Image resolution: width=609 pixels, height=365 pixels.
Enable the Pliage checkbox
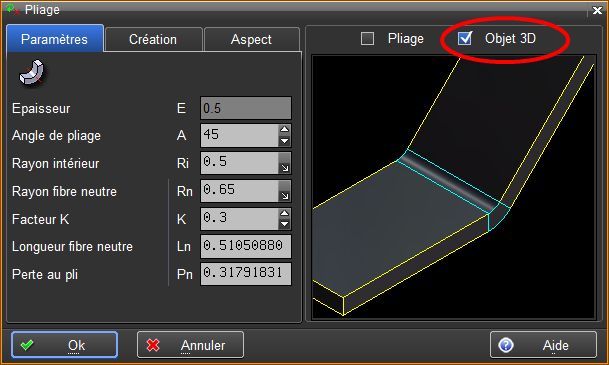367,38
